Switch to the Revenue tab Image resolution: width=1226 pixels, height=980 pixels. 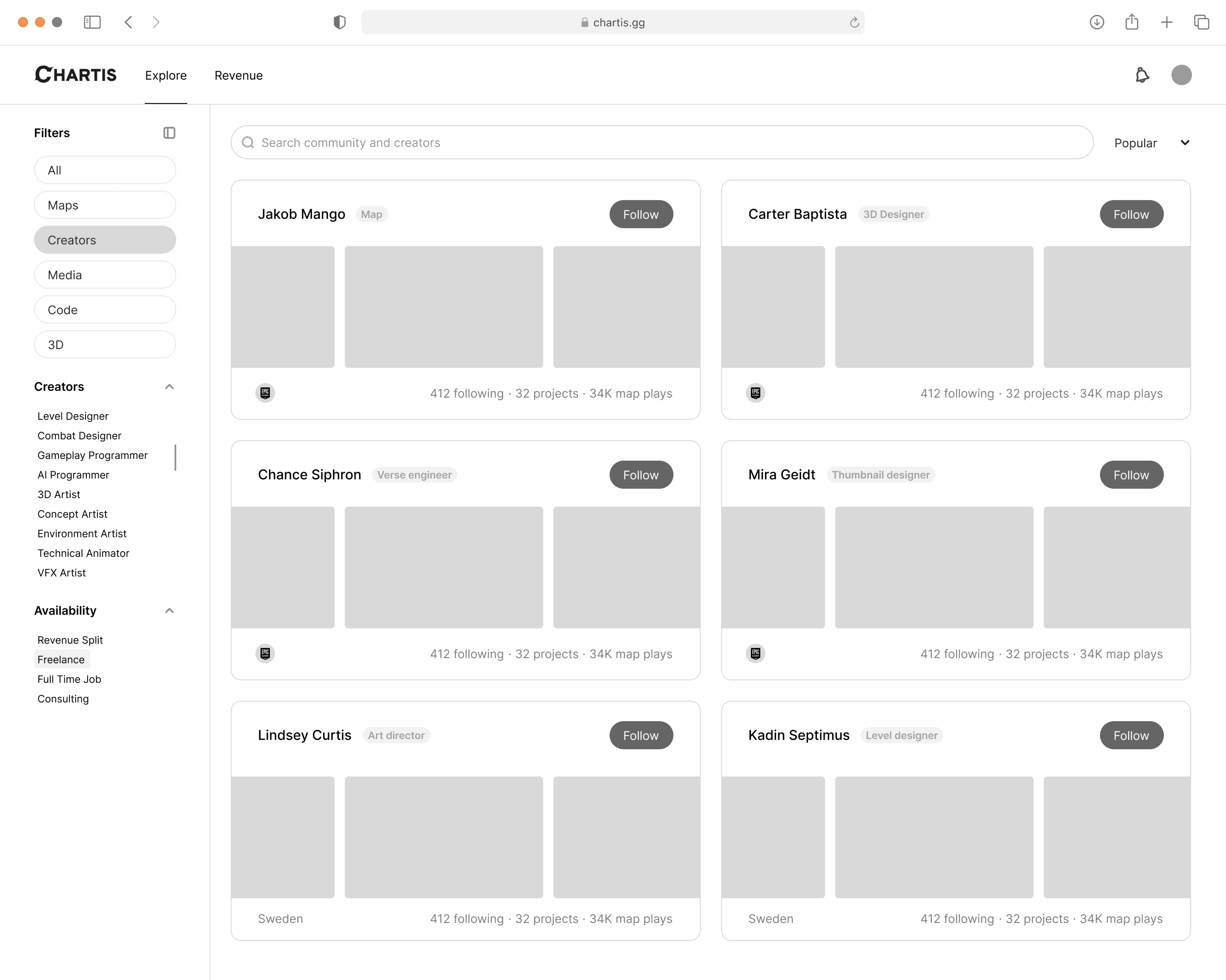pos(238,75)
